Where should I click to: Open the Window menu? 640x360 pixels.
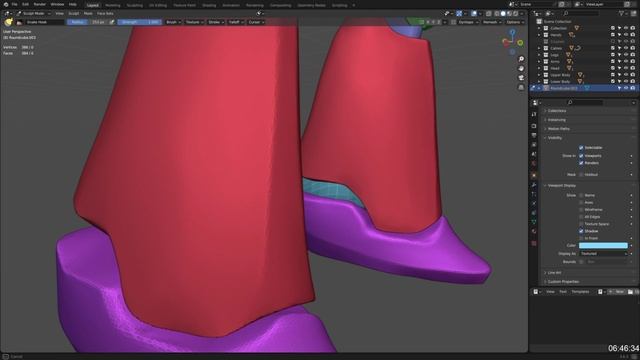57,4
